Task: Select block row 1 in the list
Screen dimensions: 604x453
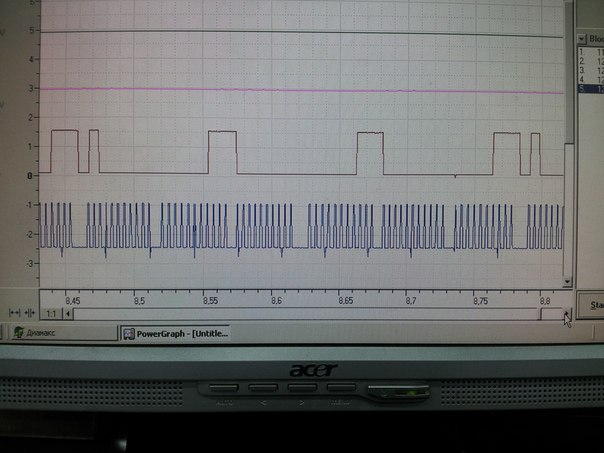Action: point(591,52)
